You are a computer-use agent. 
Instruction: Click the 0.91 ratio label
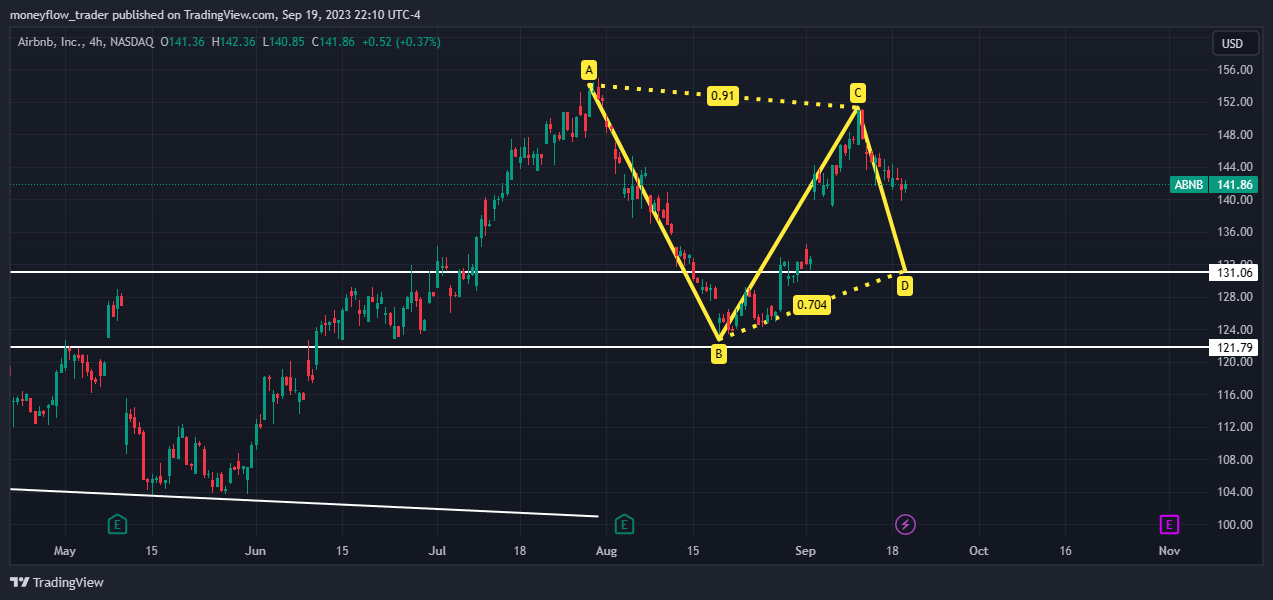pyautogui.click(x=722, y=96)
